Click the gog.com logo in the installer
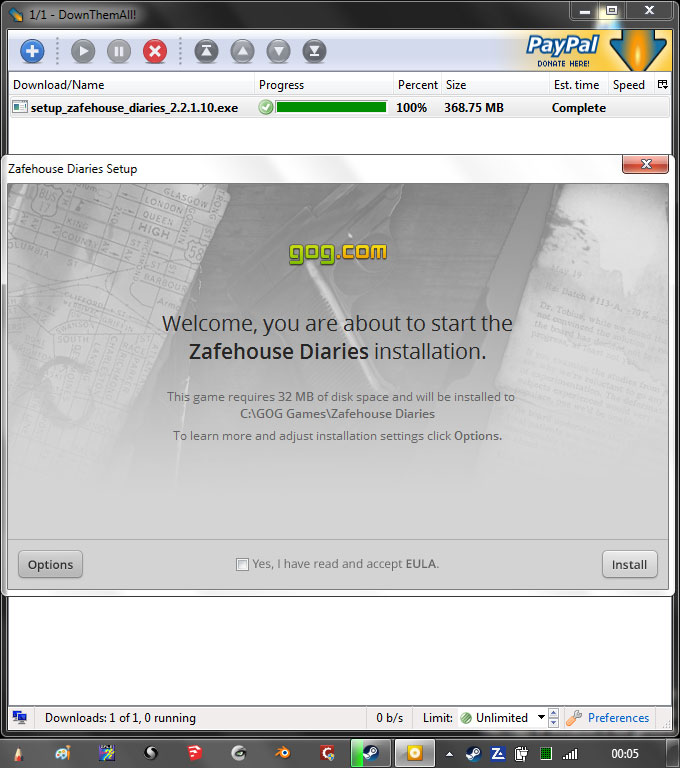The width and height of the screenshot is (680, 768). point(338,253)
